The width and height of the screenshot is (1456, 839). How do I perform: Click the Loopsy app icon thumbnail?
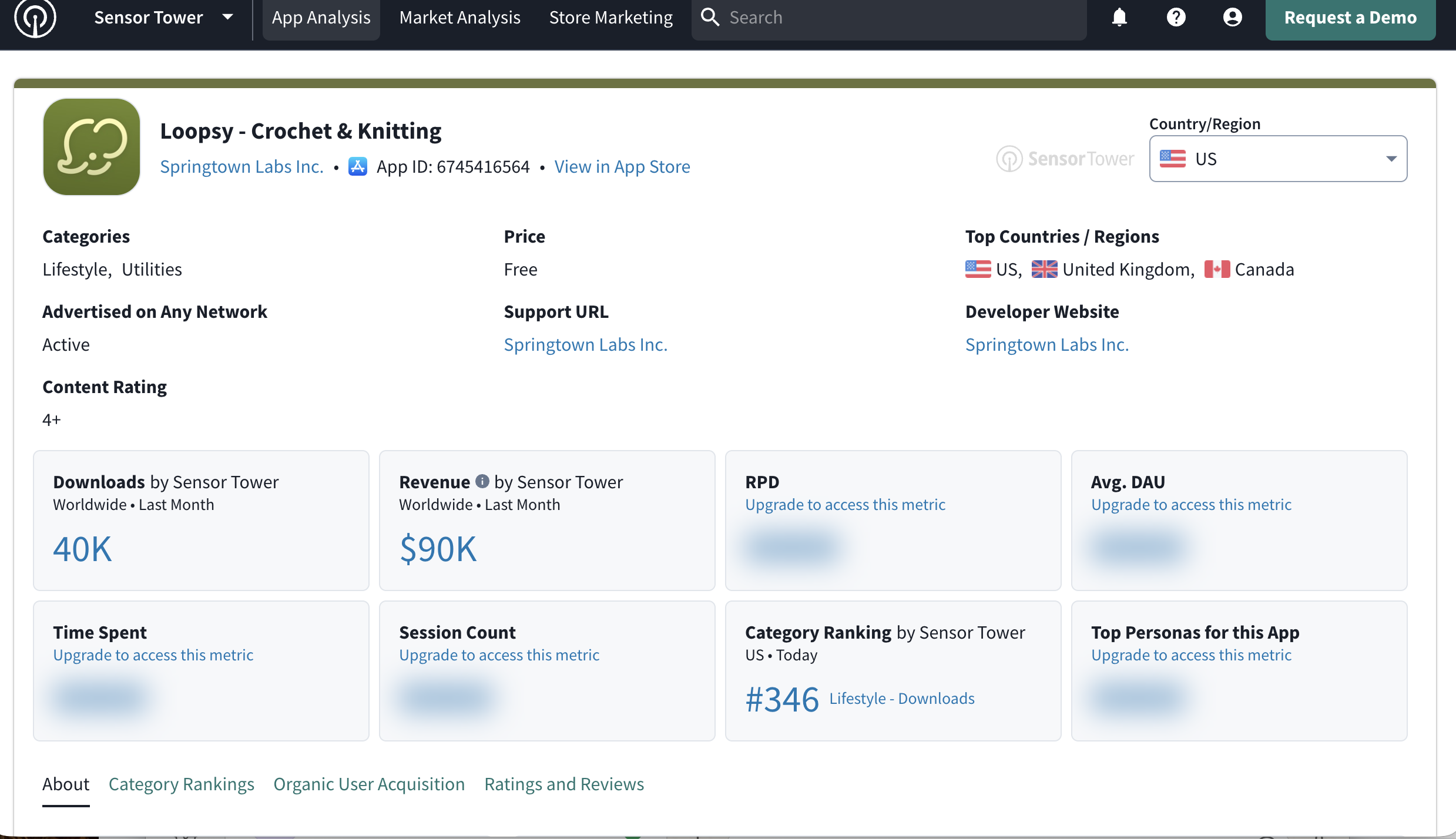pyautogui.click(x=92, y=147)
